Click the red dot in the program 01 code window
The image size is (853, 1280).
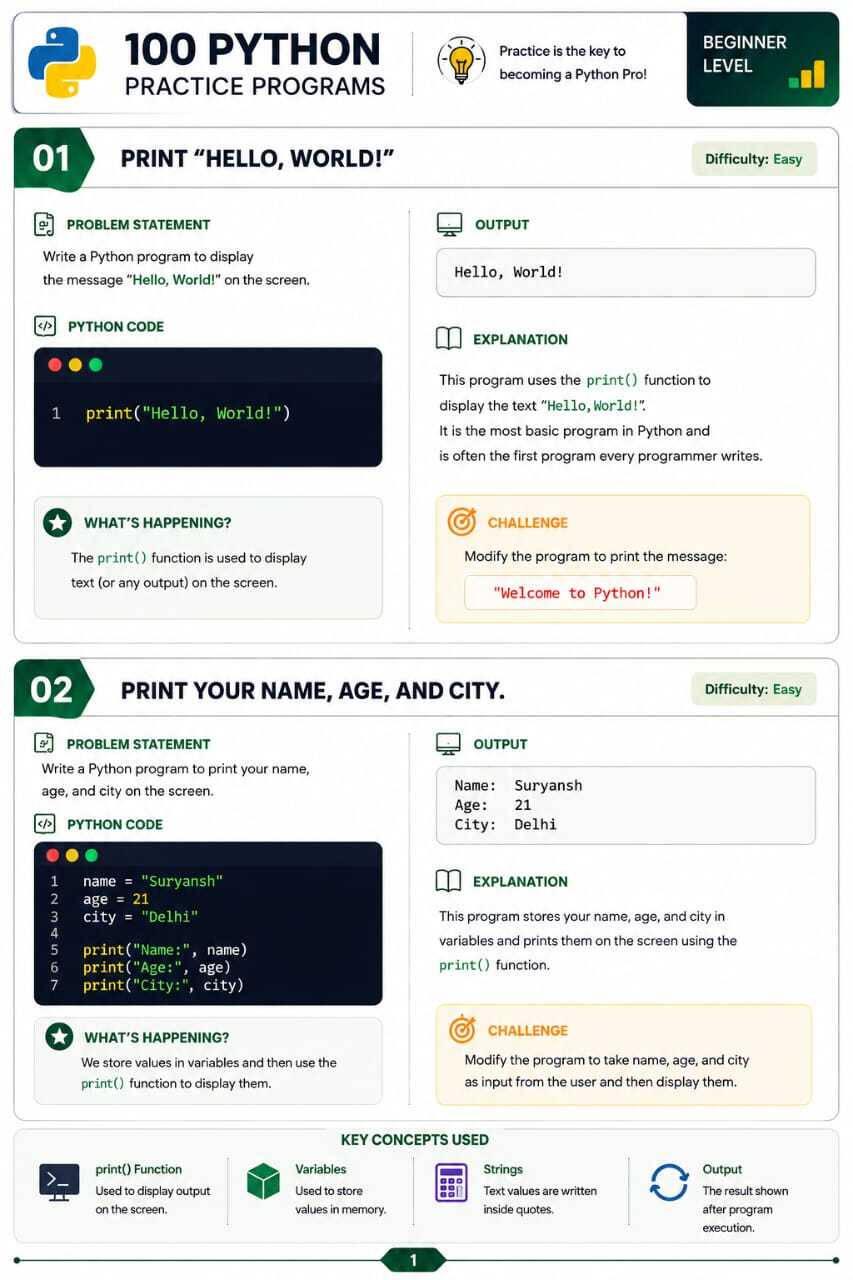pyautogui.click(x=55, y=365)
